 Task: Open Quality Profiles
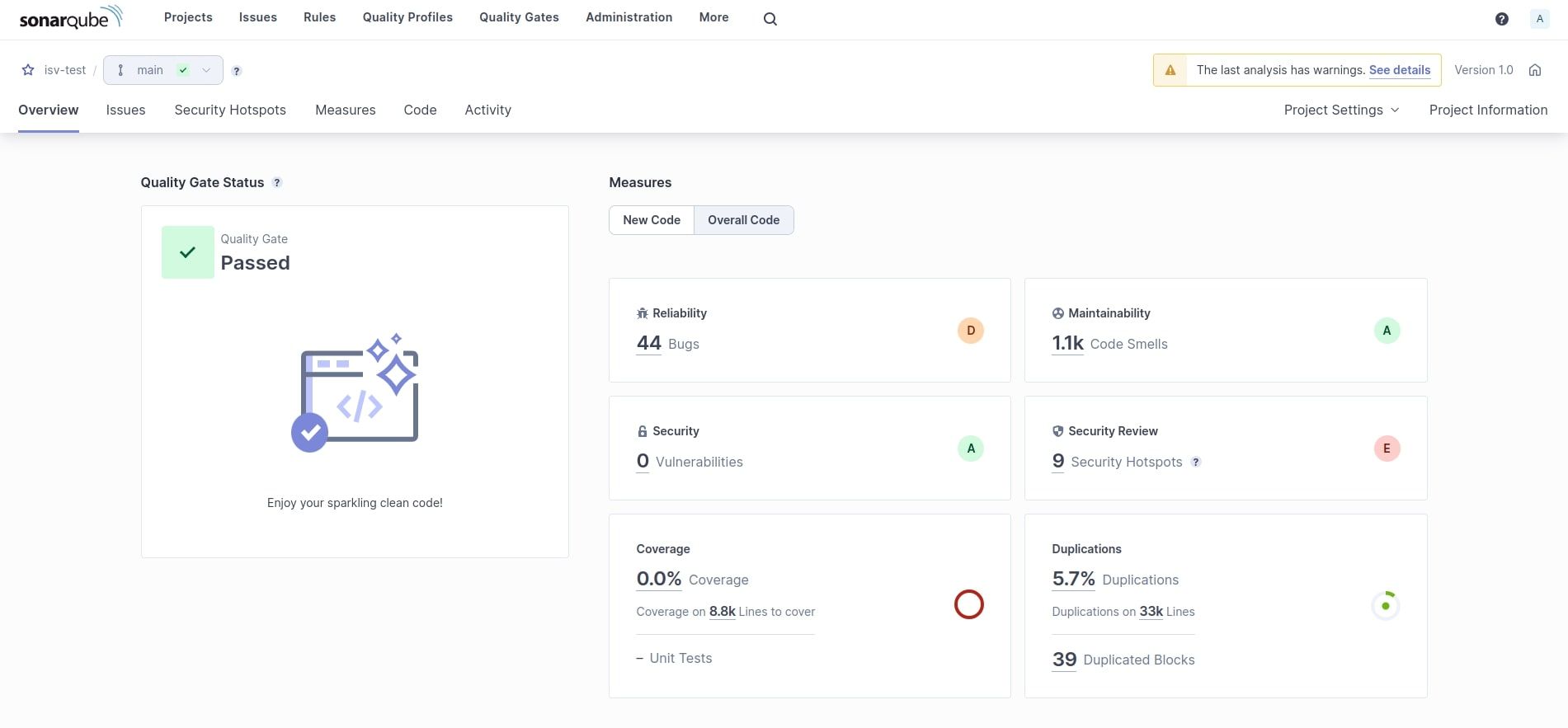(407, 17)
